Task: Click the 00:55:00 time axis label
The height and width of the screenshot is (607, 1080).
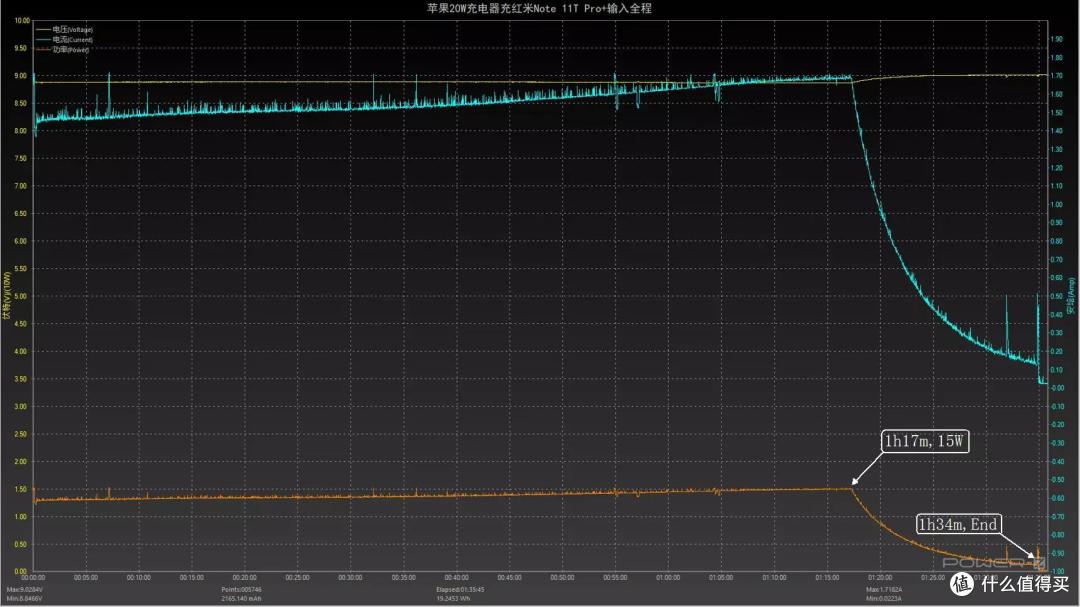Action: click(x=615, y=577)
